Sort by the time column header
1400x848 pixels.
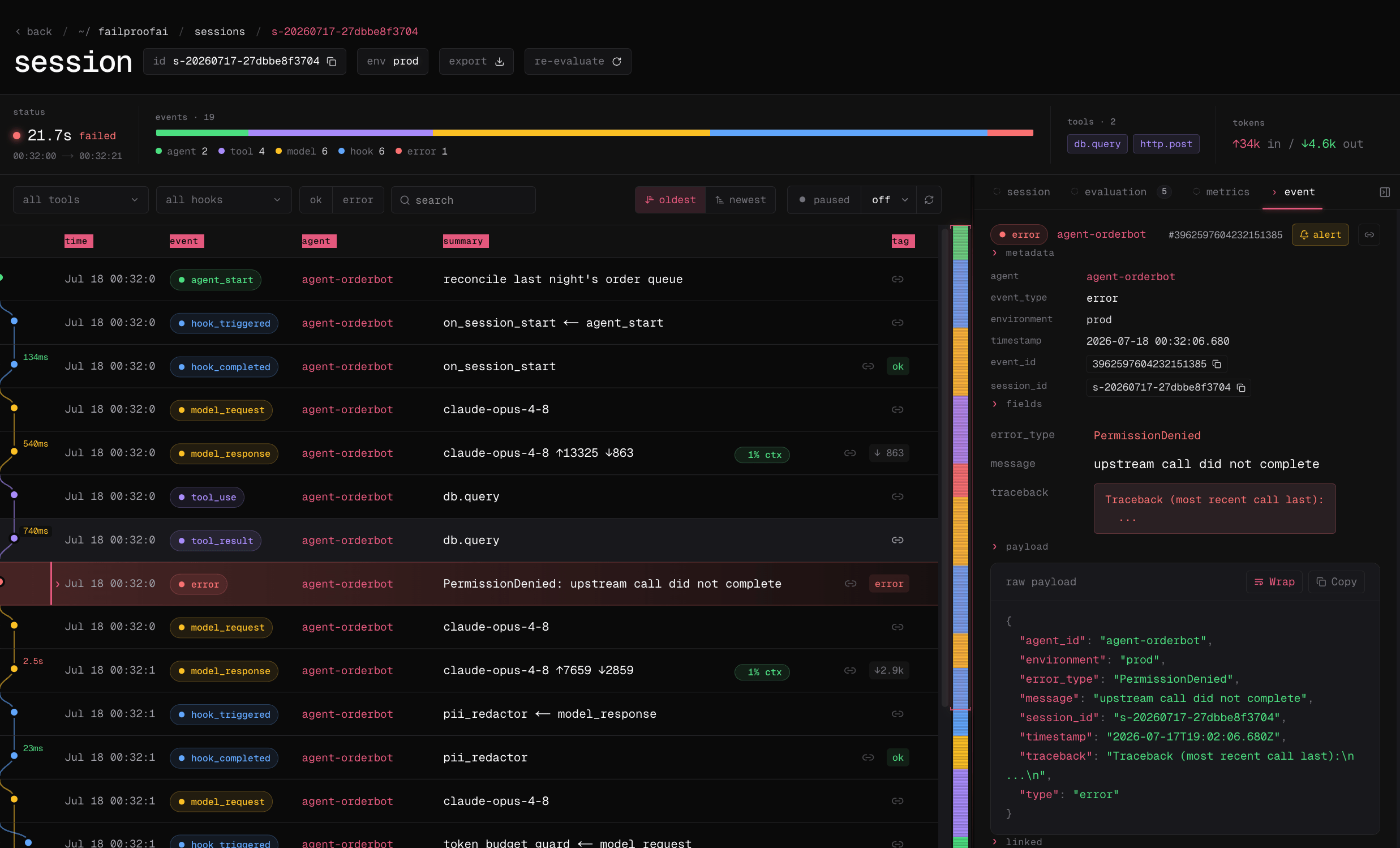coord(79,241)
